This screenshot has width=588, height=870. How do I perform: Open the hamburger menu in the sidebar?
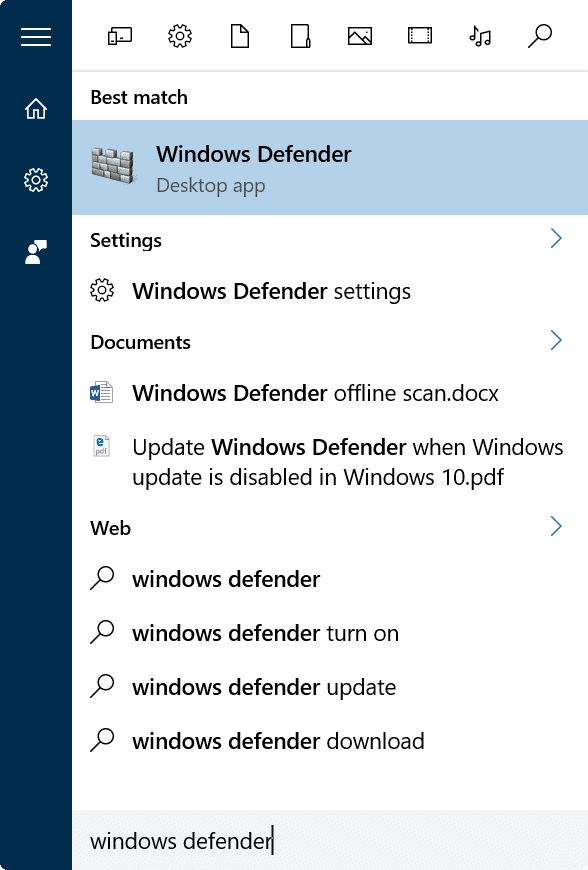coord(36,37)
